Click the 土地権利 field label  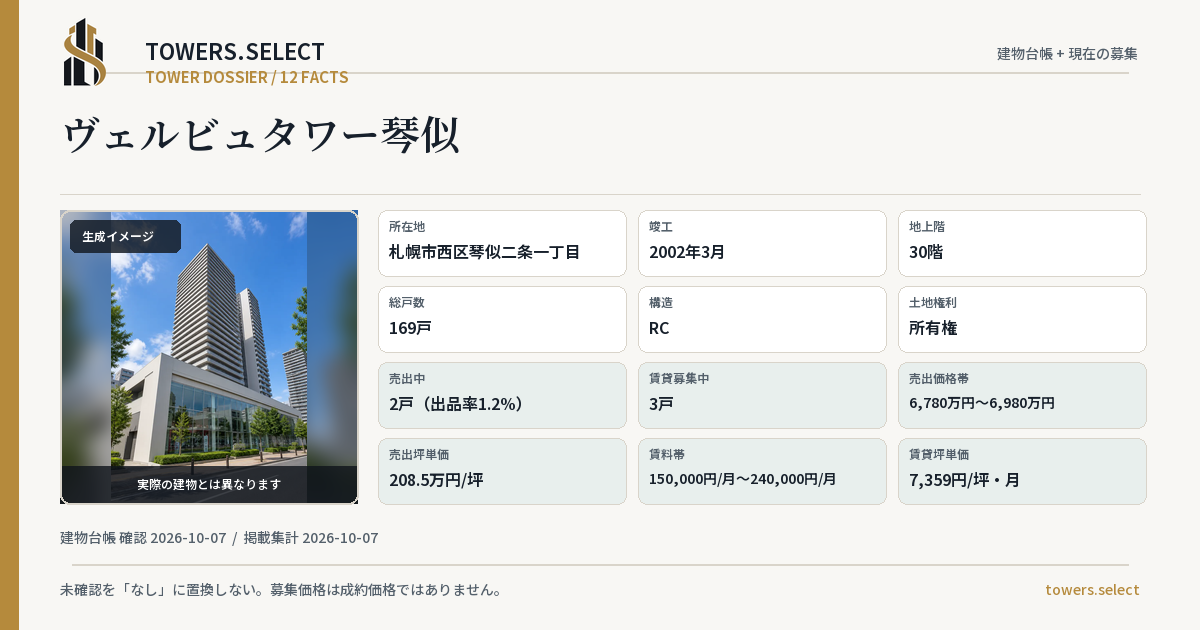933,303
